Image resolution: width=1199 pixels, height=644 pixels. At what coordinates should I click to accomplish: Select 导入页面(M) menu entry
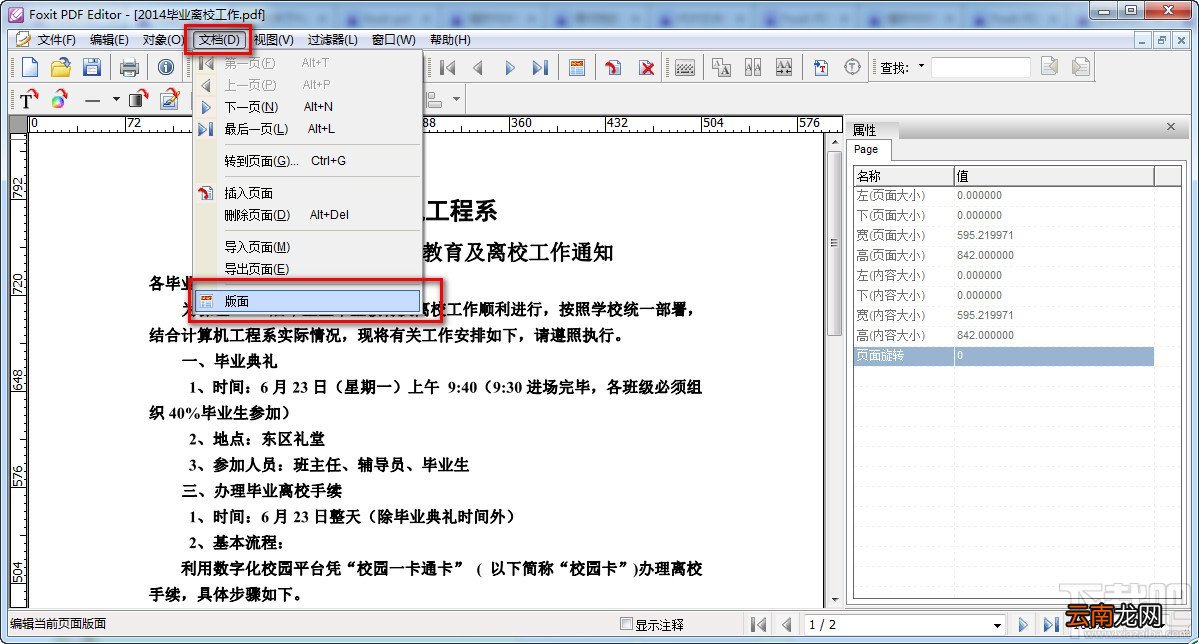[307, 247]
